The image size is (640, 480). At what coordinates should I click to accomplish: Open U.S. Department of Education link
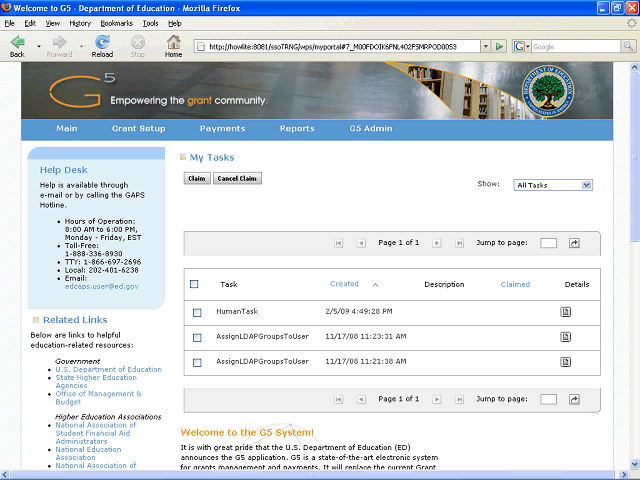(x=109, y=369)
